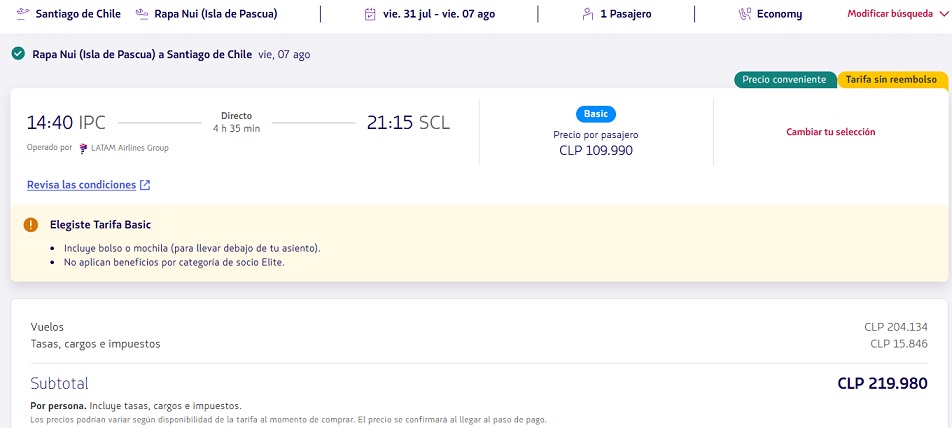Viewport: 952px width, 428px height.
Task: Click the seat icon beside Economy
Action: pos(744,14)
